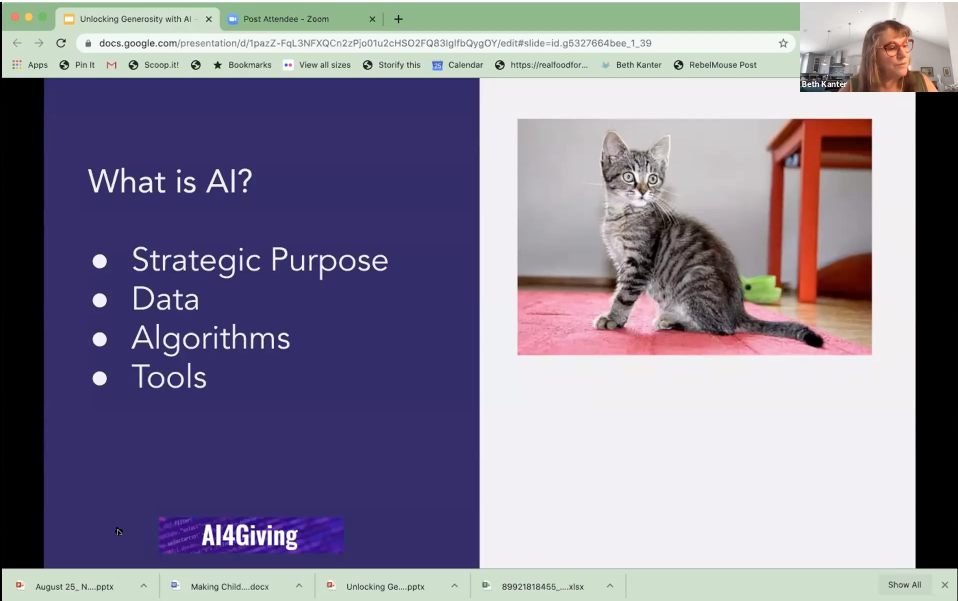Click the kitten photo on the slide
Viewport: 958px width, 601px height.
[694, 237]
